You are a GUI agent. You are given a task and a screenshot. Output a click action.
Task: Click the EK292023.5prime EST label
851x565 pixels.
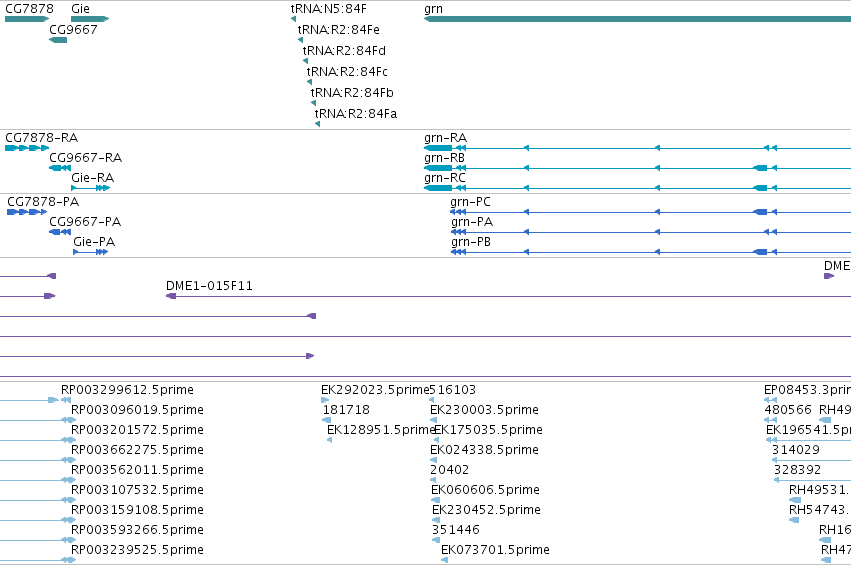point(374,390)
